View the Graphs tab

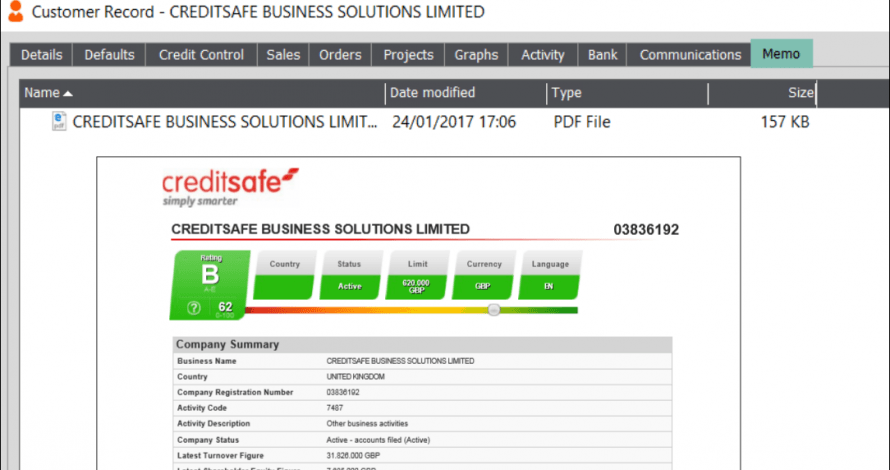[x=476, y=55]
